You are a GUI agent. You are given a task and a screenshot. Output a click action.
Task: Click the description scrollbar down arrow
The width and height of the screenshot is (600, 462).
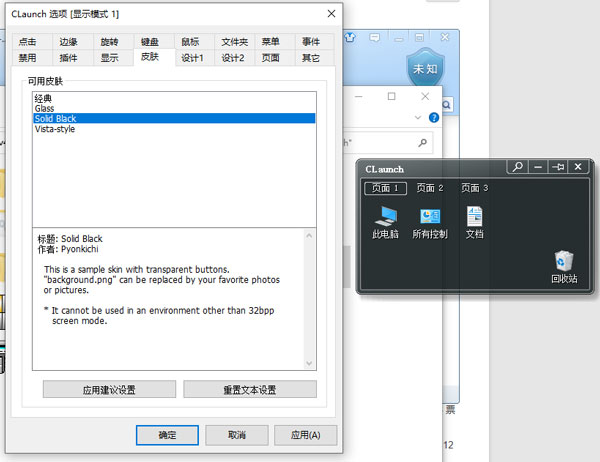click(309, 363)
